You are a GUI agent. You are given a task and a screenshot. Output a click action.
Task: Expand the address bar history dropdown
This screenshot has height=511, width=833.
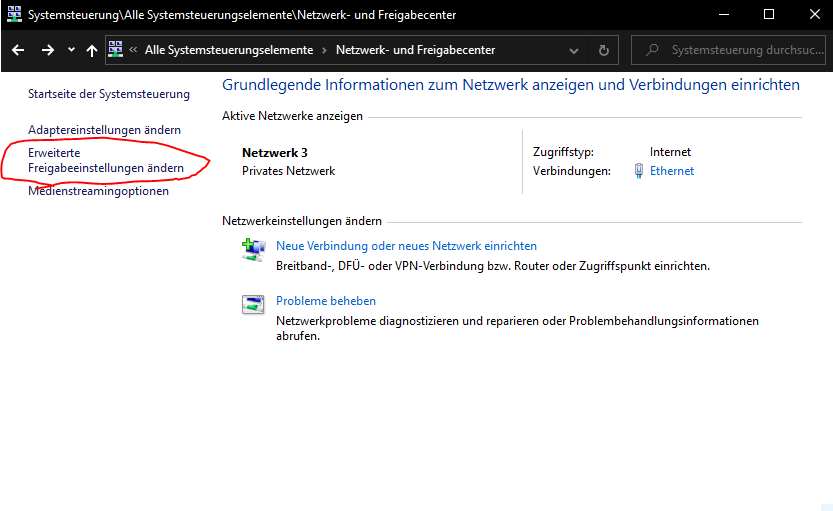click(x=574, y=50)
